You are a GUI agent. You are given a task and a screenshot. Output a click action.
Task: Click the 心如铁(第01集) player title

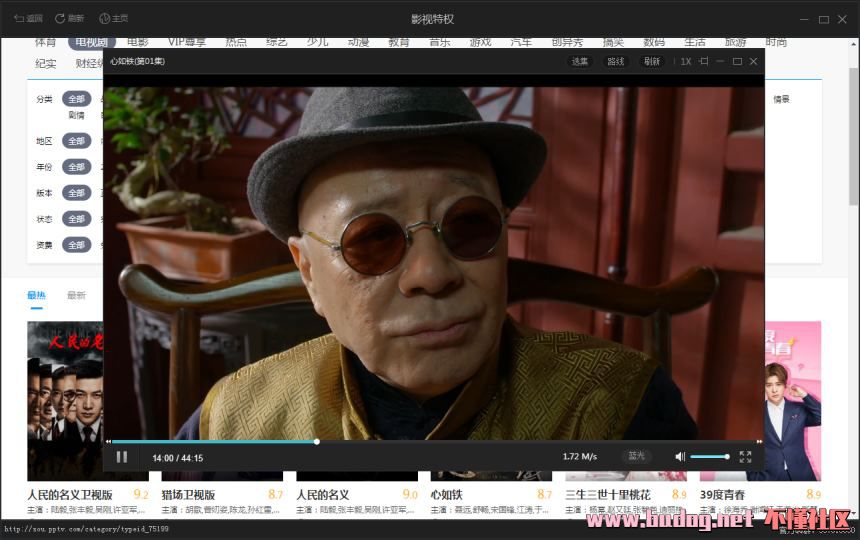pyautogui.click(x=137, y=61)
